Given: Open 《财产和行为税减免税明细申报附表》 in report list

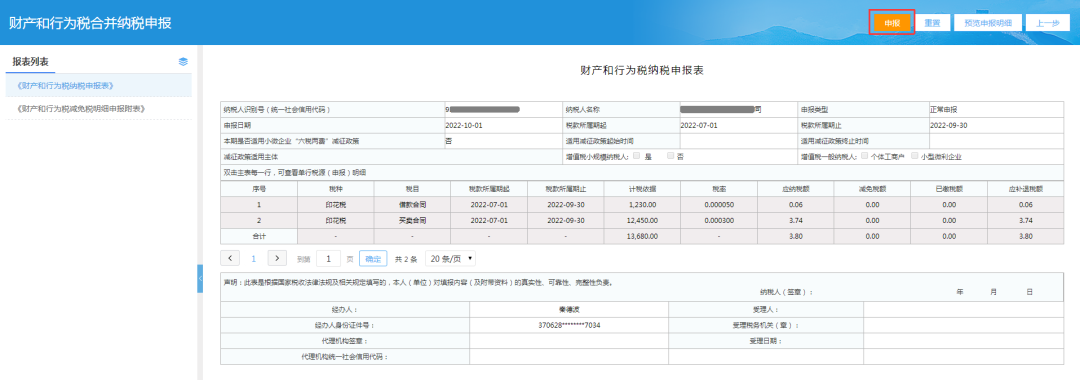Looking at the screenshot, I should point(99,109).
